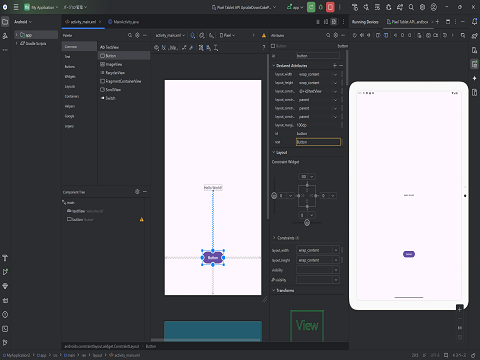Viewport: 480px width, 360px height.
Task: Click Clear All Constraints icon
Action: pos(184,48)
